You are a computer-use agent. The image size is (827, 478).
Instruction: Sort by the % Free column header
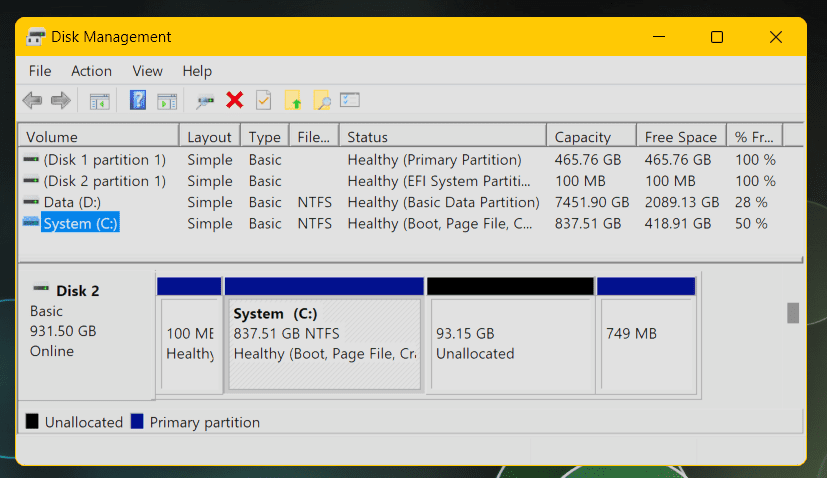click(755, 137)
